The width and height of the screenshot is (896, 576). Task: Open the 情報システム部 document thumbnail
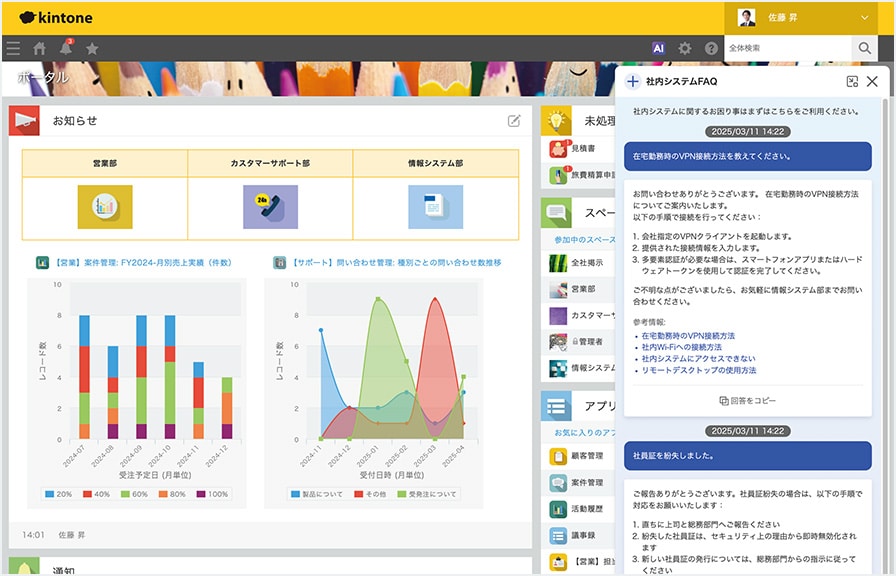point(435,207)
